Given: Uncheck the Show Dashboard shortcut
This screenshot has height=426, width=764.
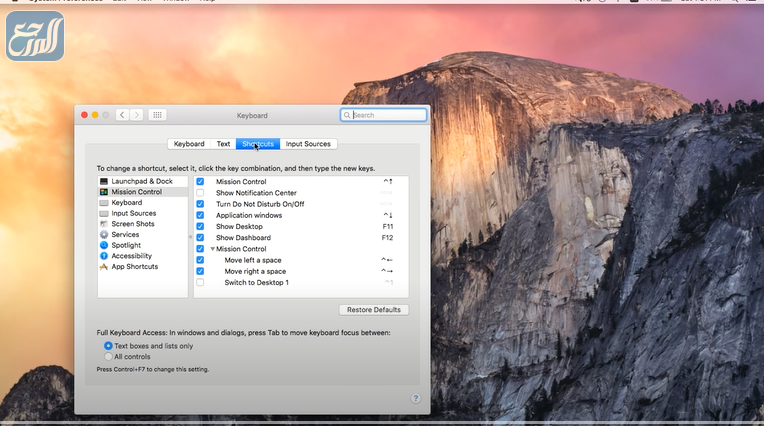Looking at the screenshot, I should [x=200, y=238].
